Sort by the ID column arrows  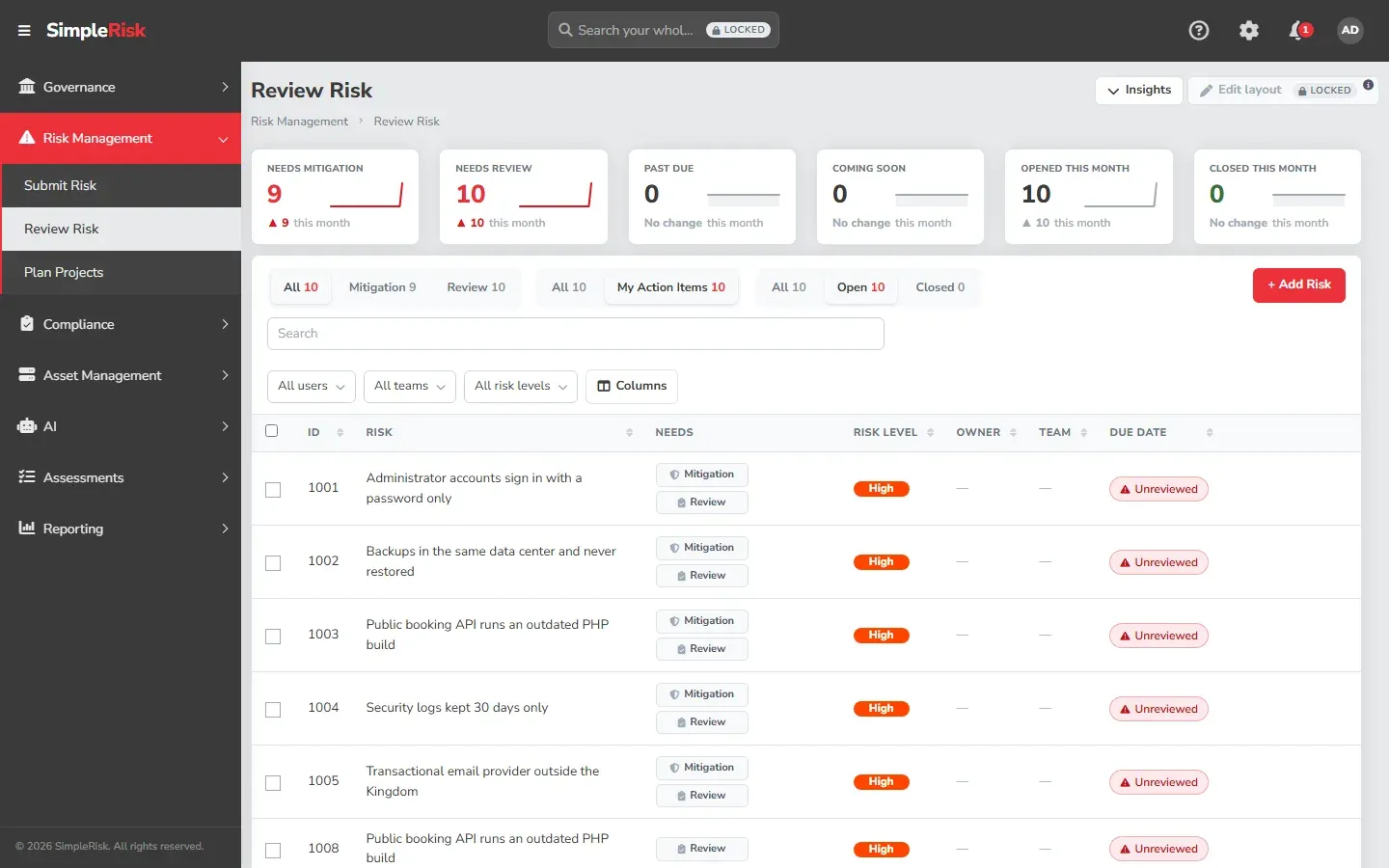(x=340, y=433)
